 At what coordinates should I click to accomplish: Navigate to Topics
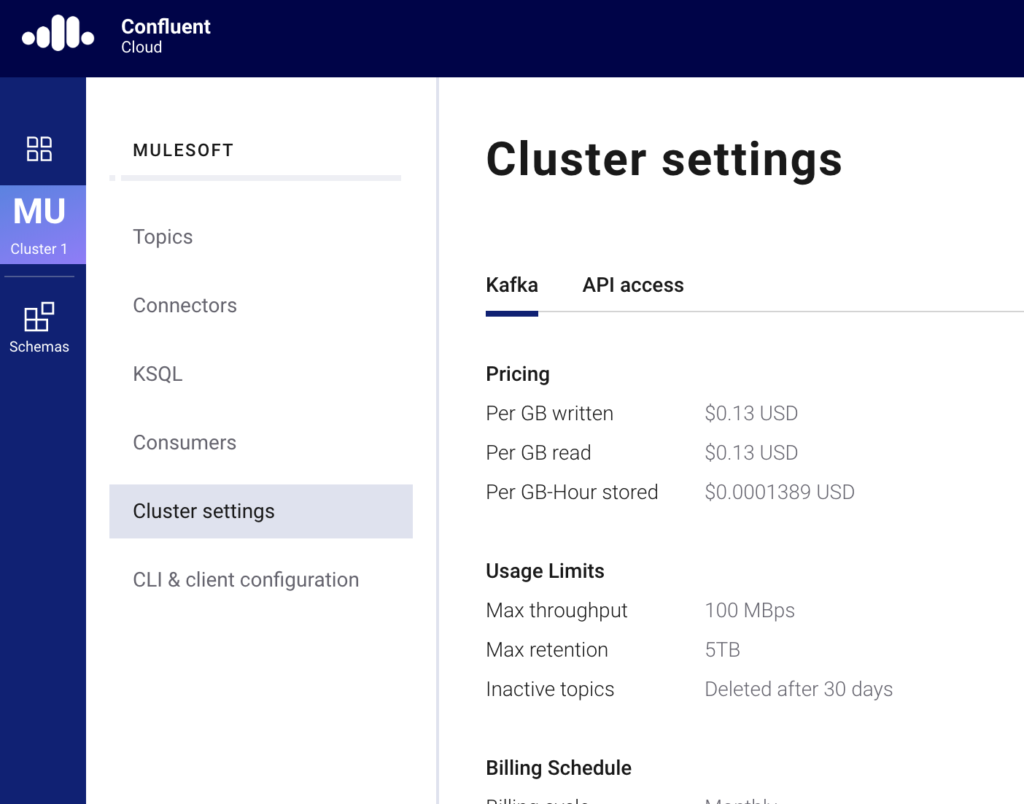(x=162, y=237)
